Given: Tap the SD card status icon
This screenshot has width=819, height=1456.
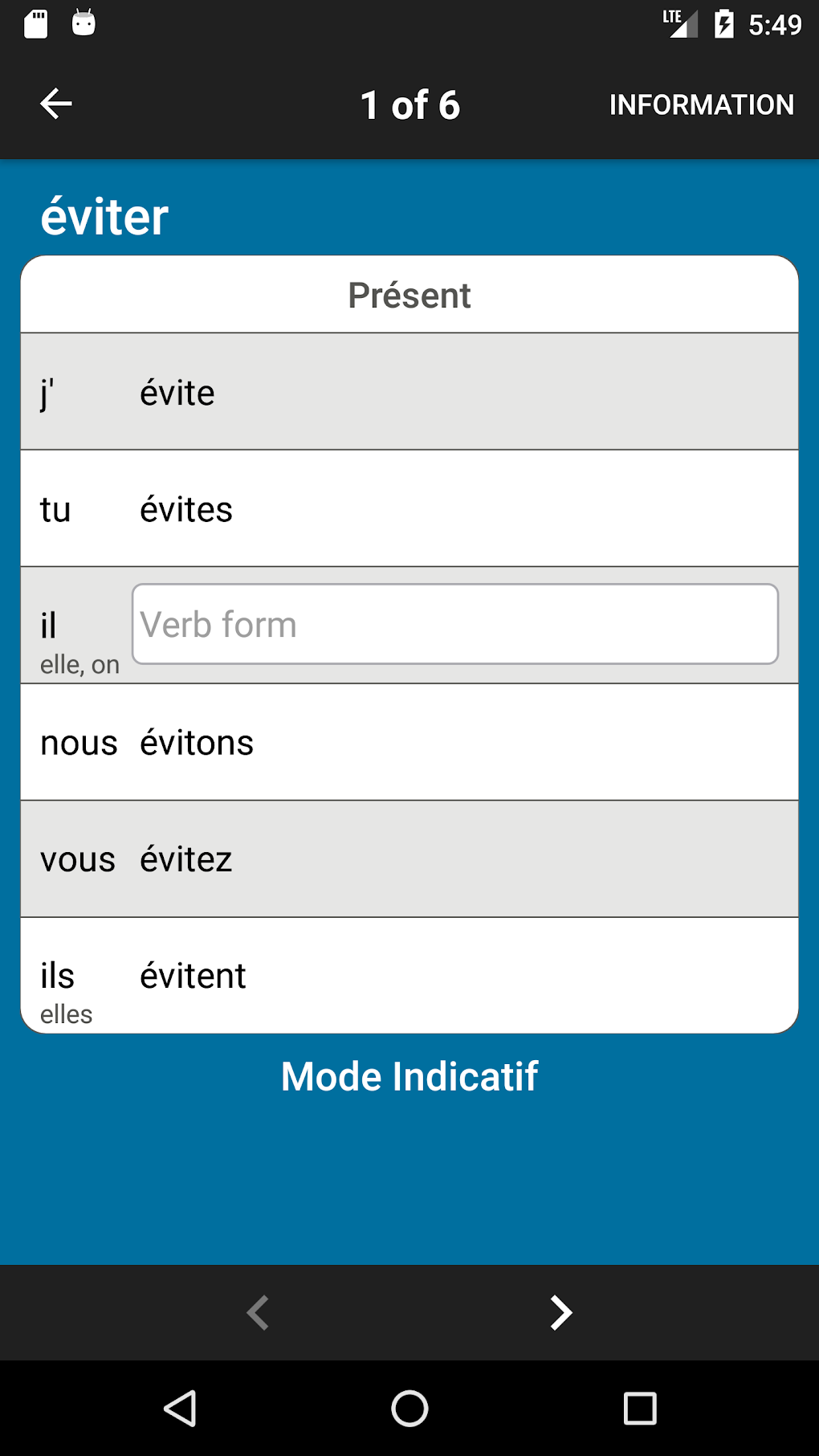Looking at the screenshot, I should [x=36, y=24].
